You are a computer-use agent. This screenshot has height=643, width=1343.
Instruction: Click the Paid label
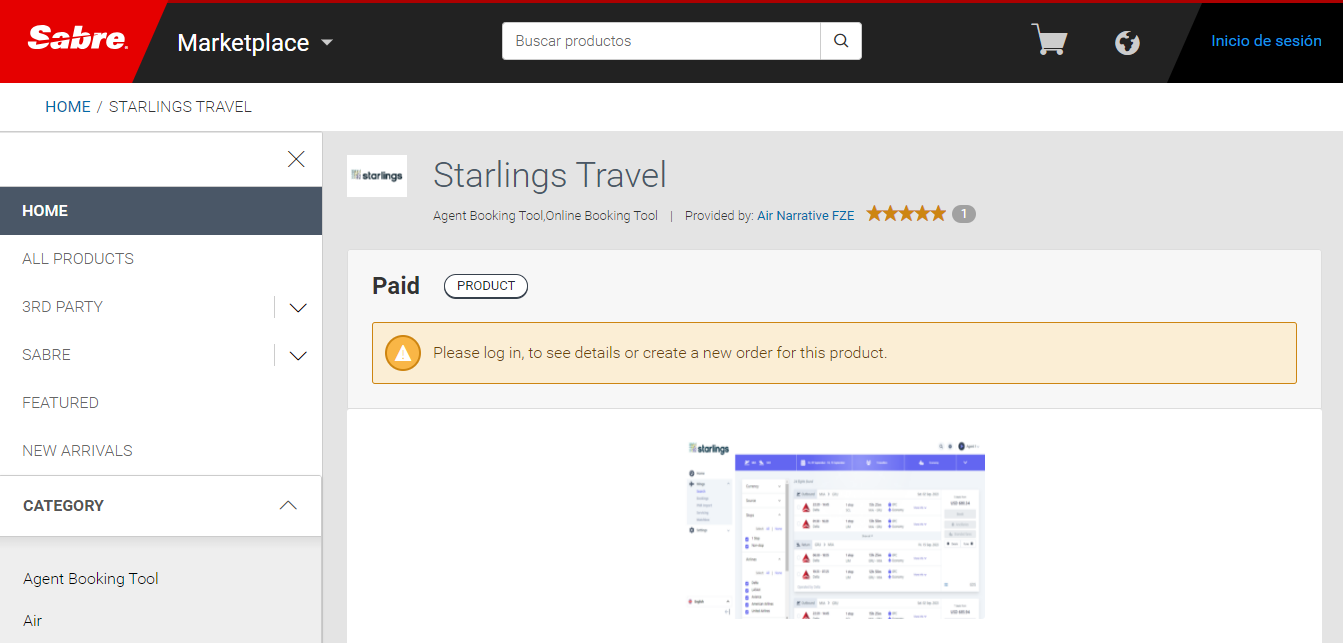(396, 286)
